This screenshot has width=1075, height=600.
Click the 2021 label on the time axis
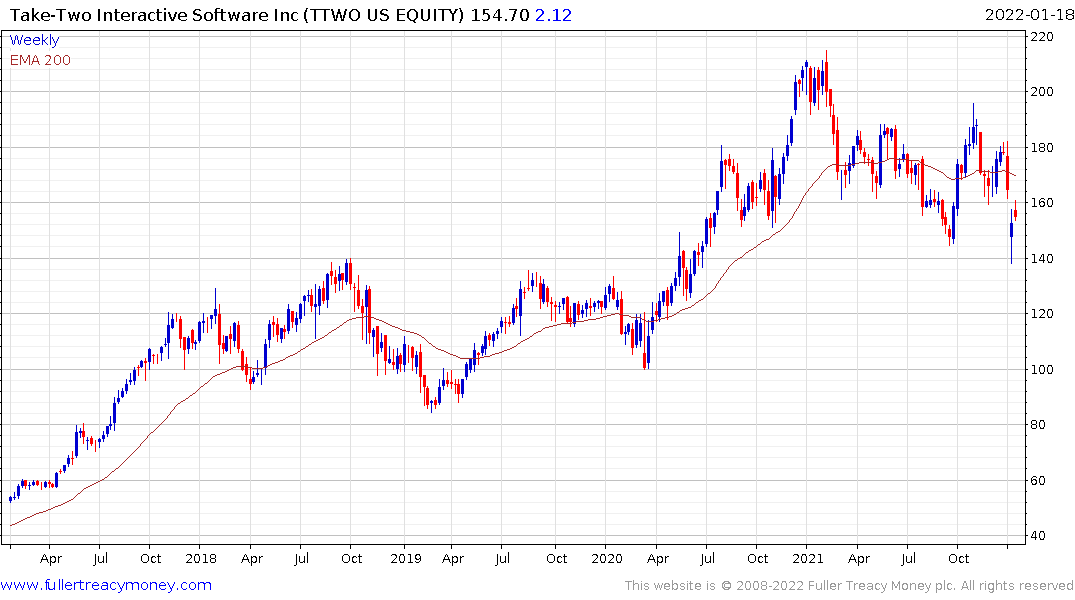tap(808, 558)
